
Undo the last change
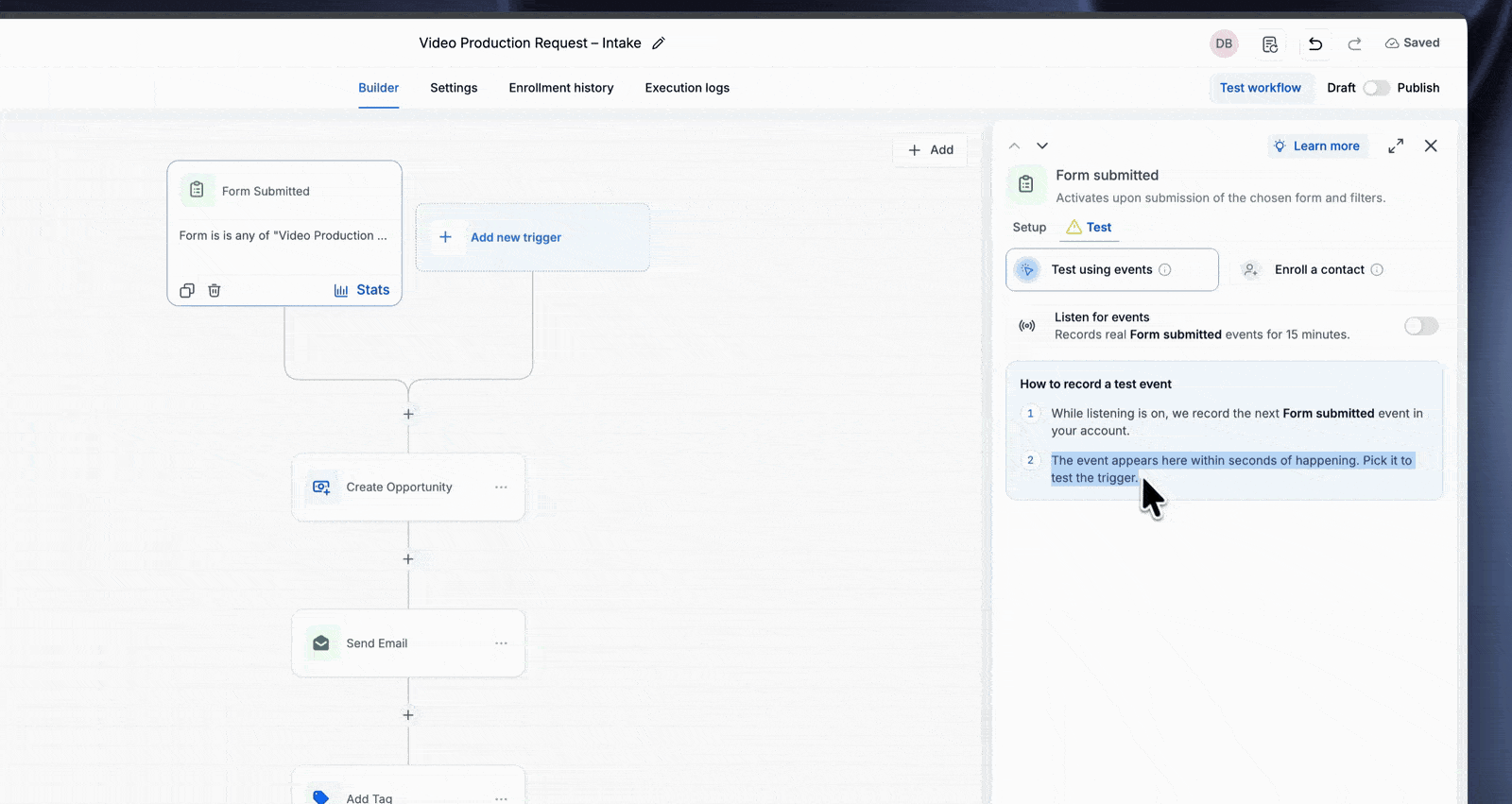coord(1314,44)
